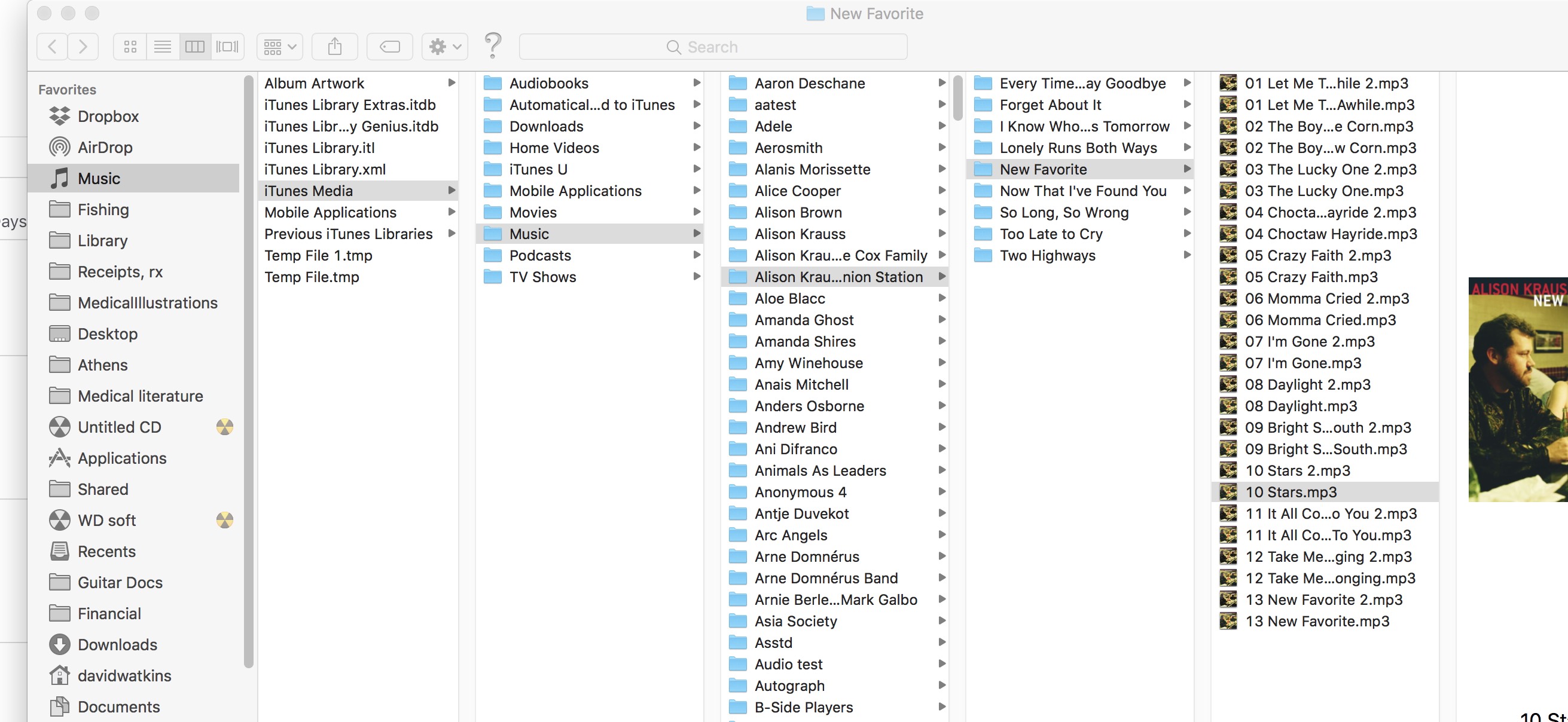This screenshot has width=1568, height=722.
Task: Select 05 Crazy Faith 2.mp3 file
Action: pos(1325,255)
